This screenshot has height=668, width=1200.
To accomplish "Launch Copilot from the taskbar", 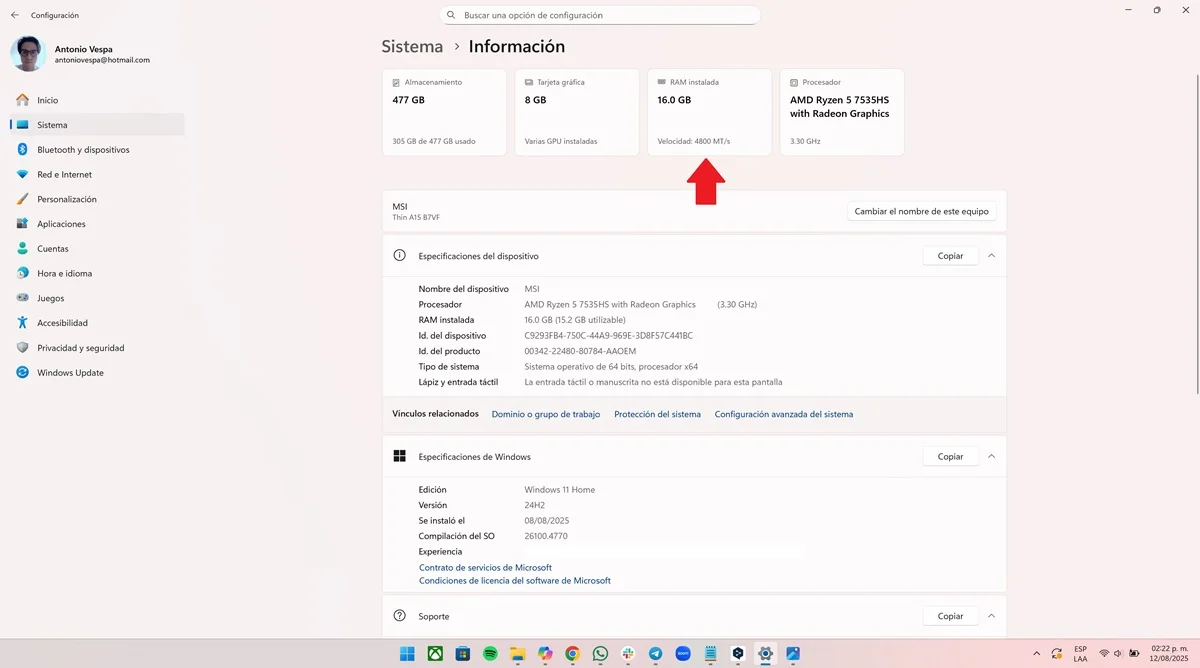I will pos(545,654).
